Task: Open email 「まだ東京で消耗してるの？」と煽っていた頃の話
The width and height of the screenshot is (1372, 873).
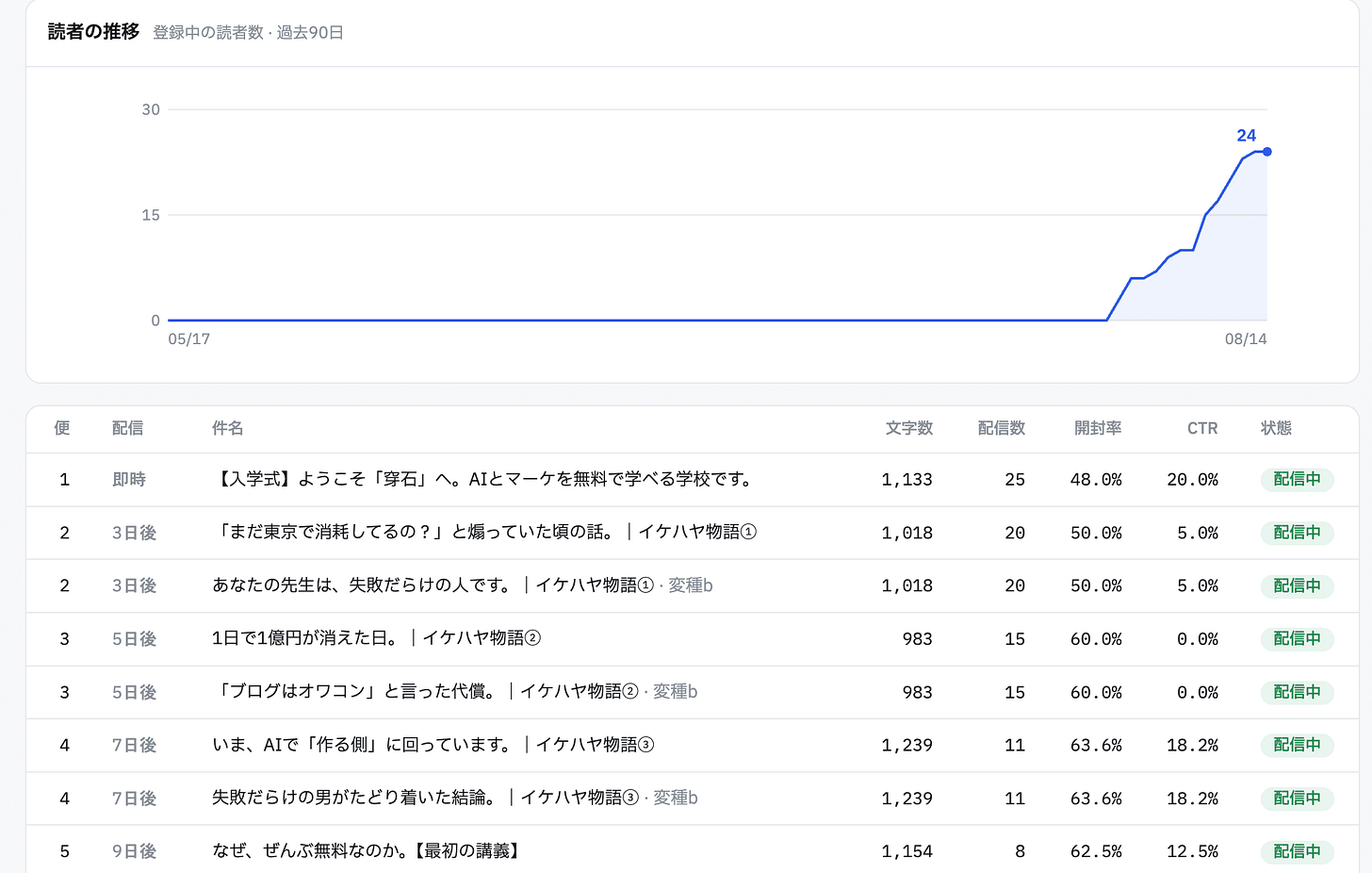Action: pyautogui.click(x=484, y=532)
